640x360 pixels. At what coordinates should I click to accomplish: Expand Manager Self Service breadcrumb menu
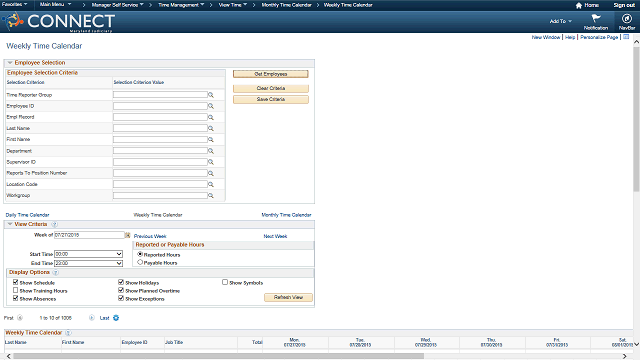tap(118, 5)
